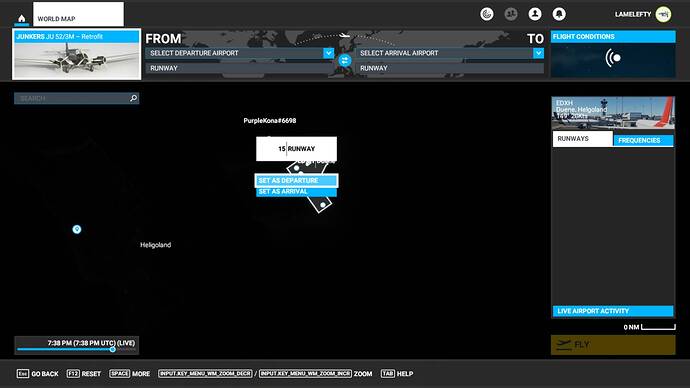Click the upper runway end marker
690x388 pixels.
(297, 168)
